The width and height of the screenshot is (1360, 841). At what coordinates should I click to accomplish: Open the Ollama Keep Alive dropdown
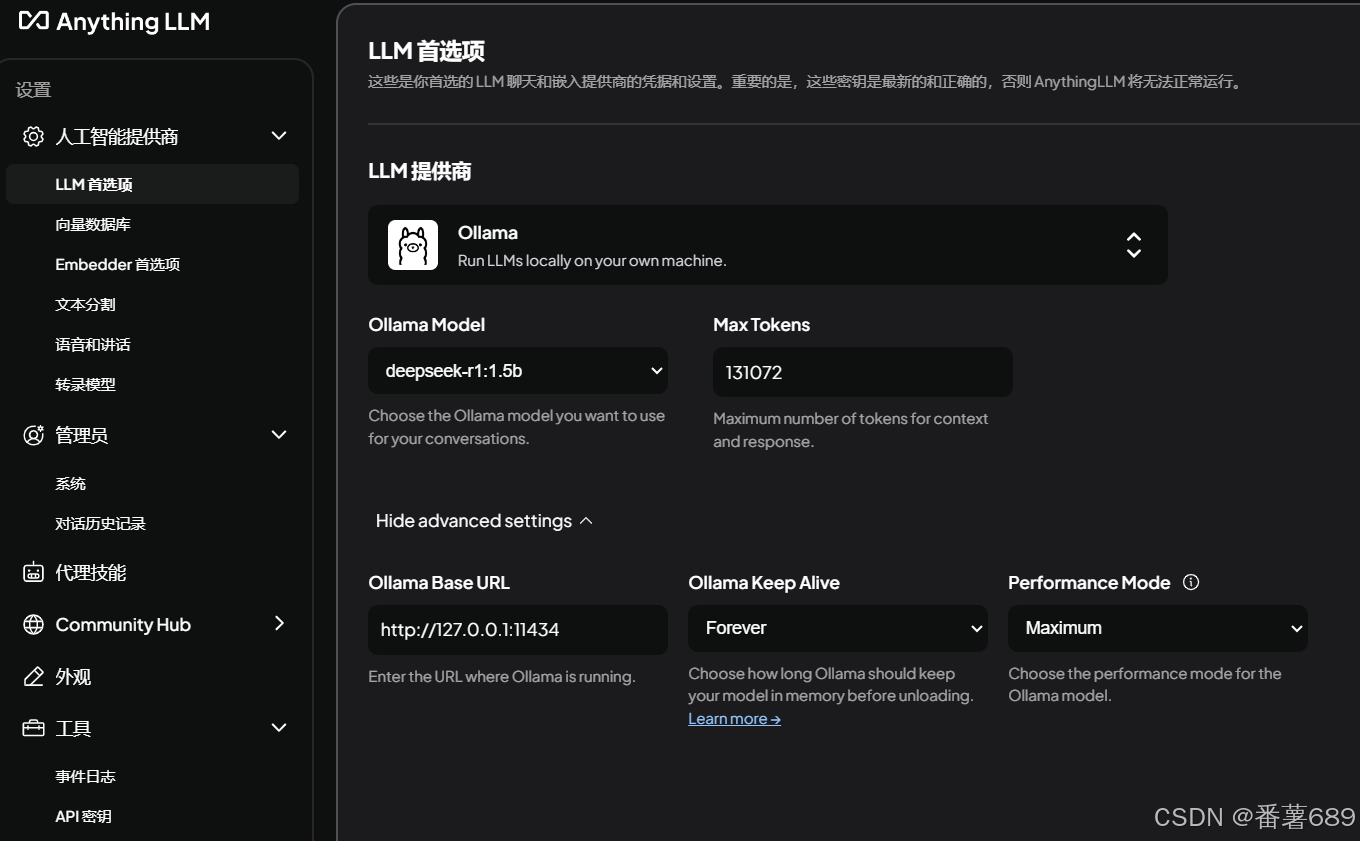838,628
